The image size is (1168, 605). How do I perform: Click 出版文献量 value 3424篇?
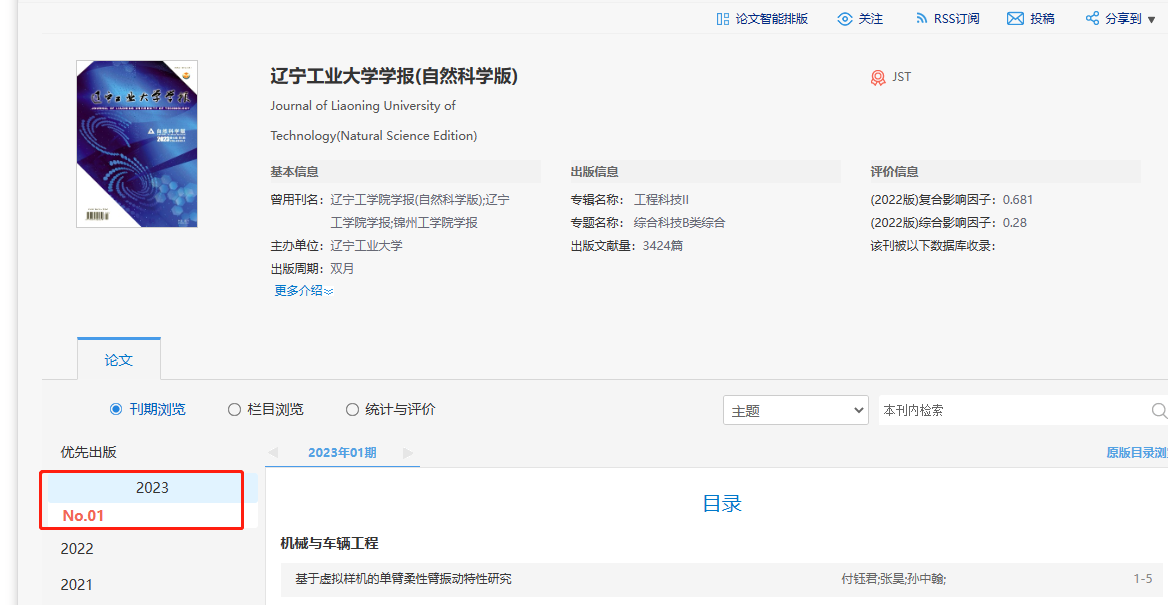click(x=662, y=245)
